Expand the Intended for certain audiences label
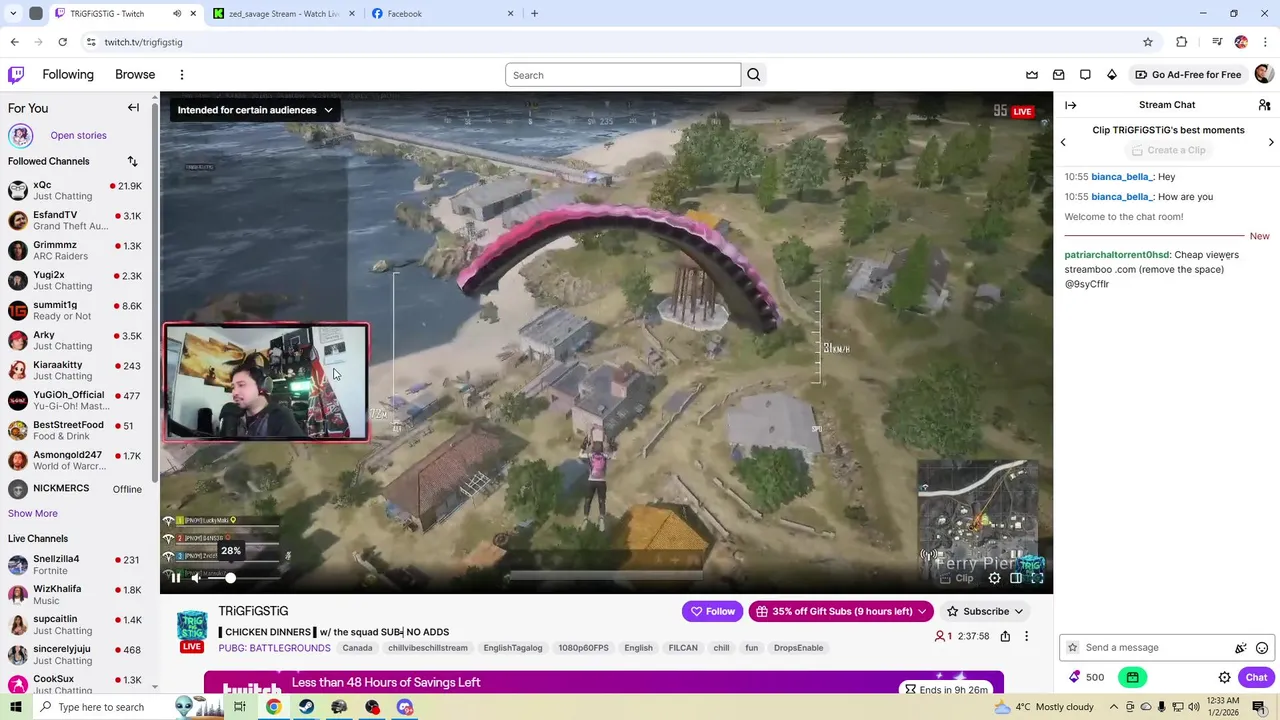1280x720 pixels. [x=255, y=110]
